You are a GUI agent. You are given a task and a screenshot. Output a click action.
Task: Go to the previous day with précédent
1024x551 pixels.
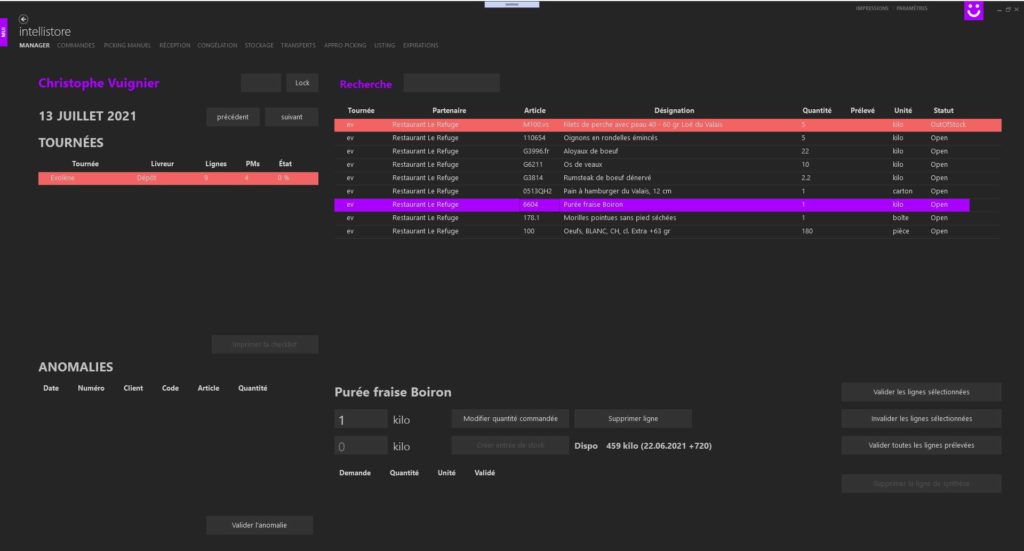point(233,117)
